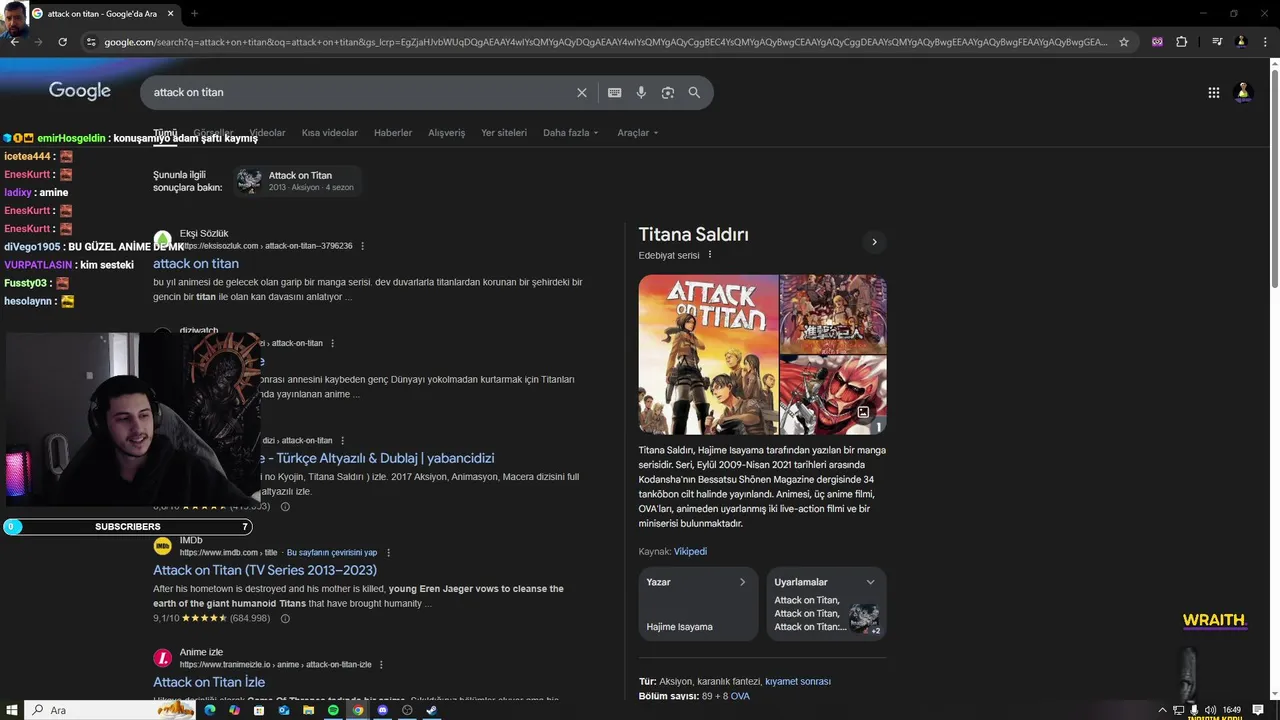Open the Google apps grid
This screenshot has width=1280, height=720.
click(x=1213, y=92)
